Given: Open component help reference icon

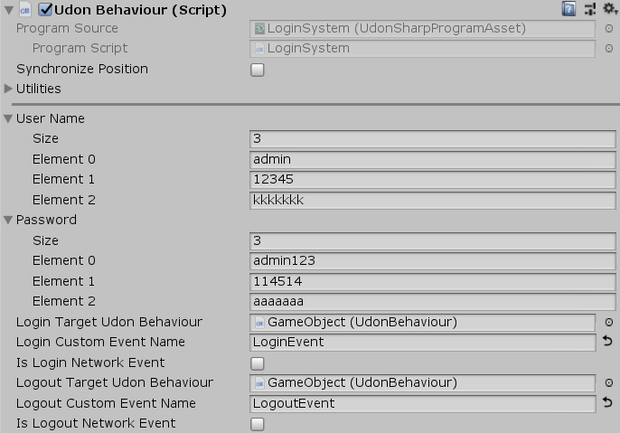Looking at the screenshot, I should [569, 9].
